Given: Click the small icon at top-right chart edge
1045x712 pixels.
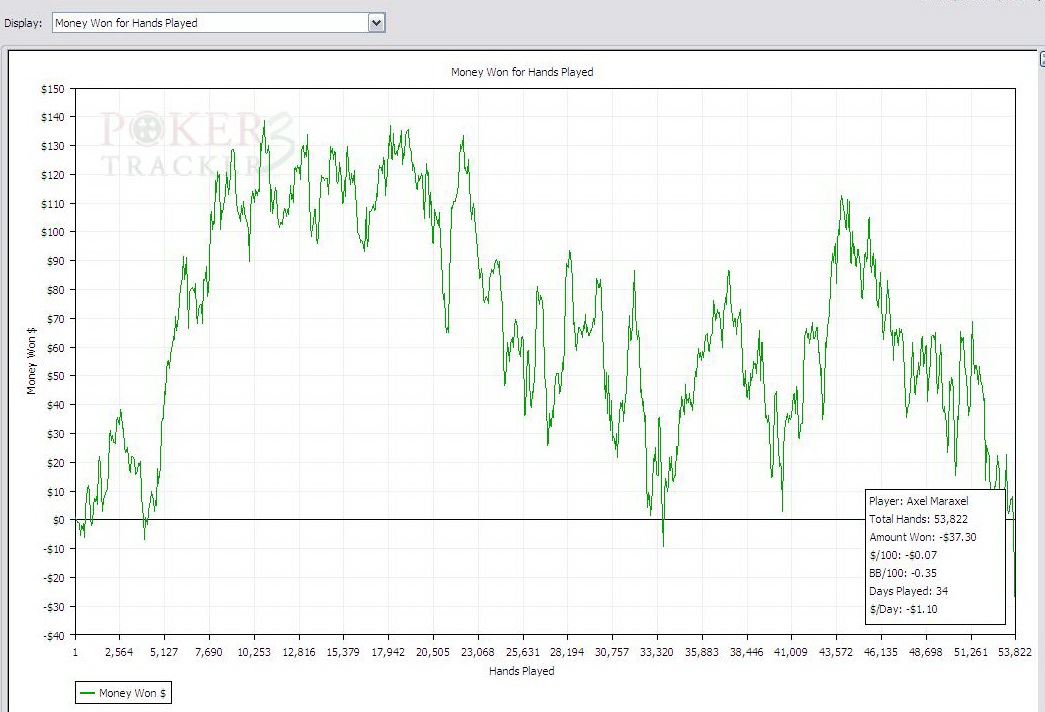Looking at the screenshot, I should click(x=1041, y=60).
